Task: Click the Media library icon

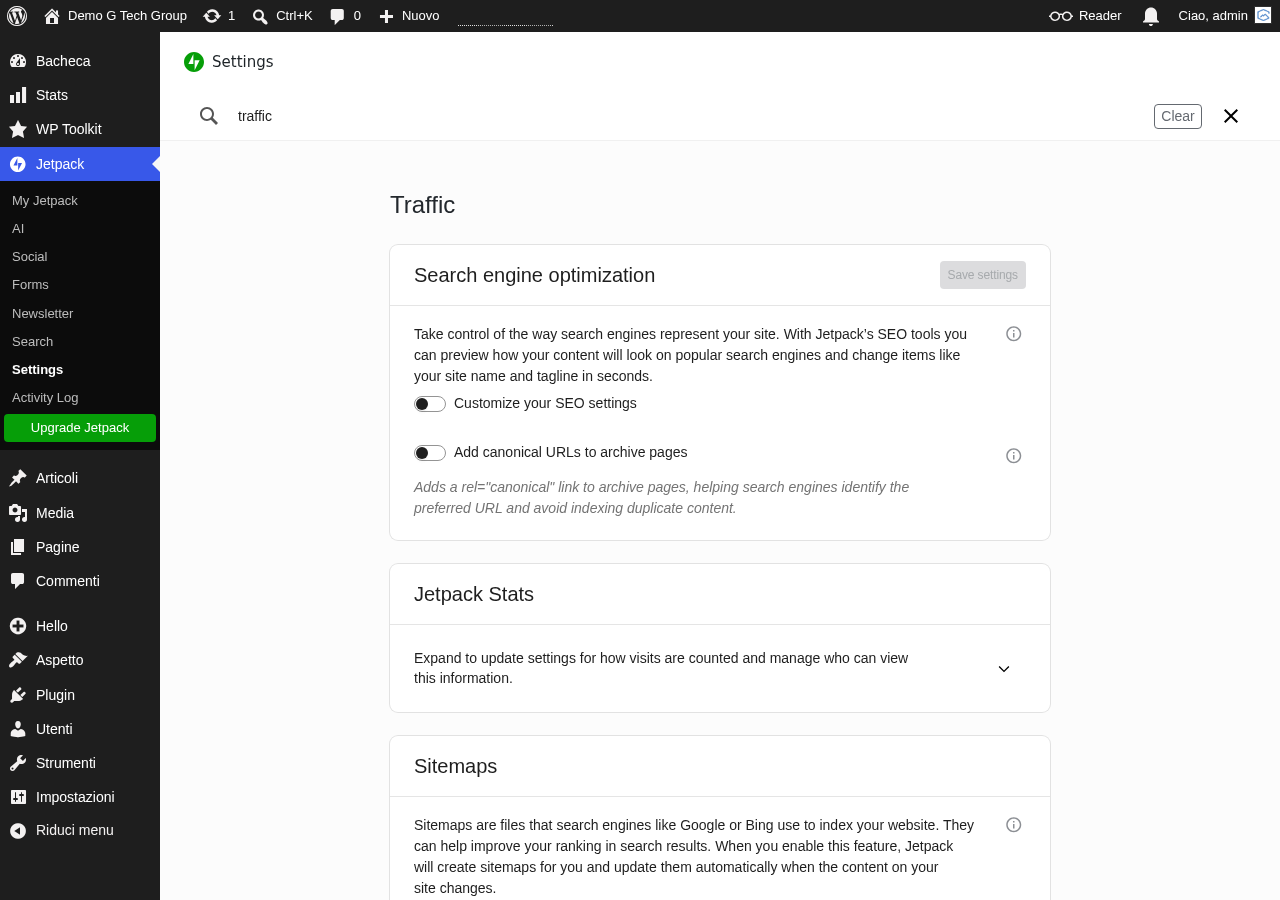Action: pyautogui.click(x=18, y=513)
